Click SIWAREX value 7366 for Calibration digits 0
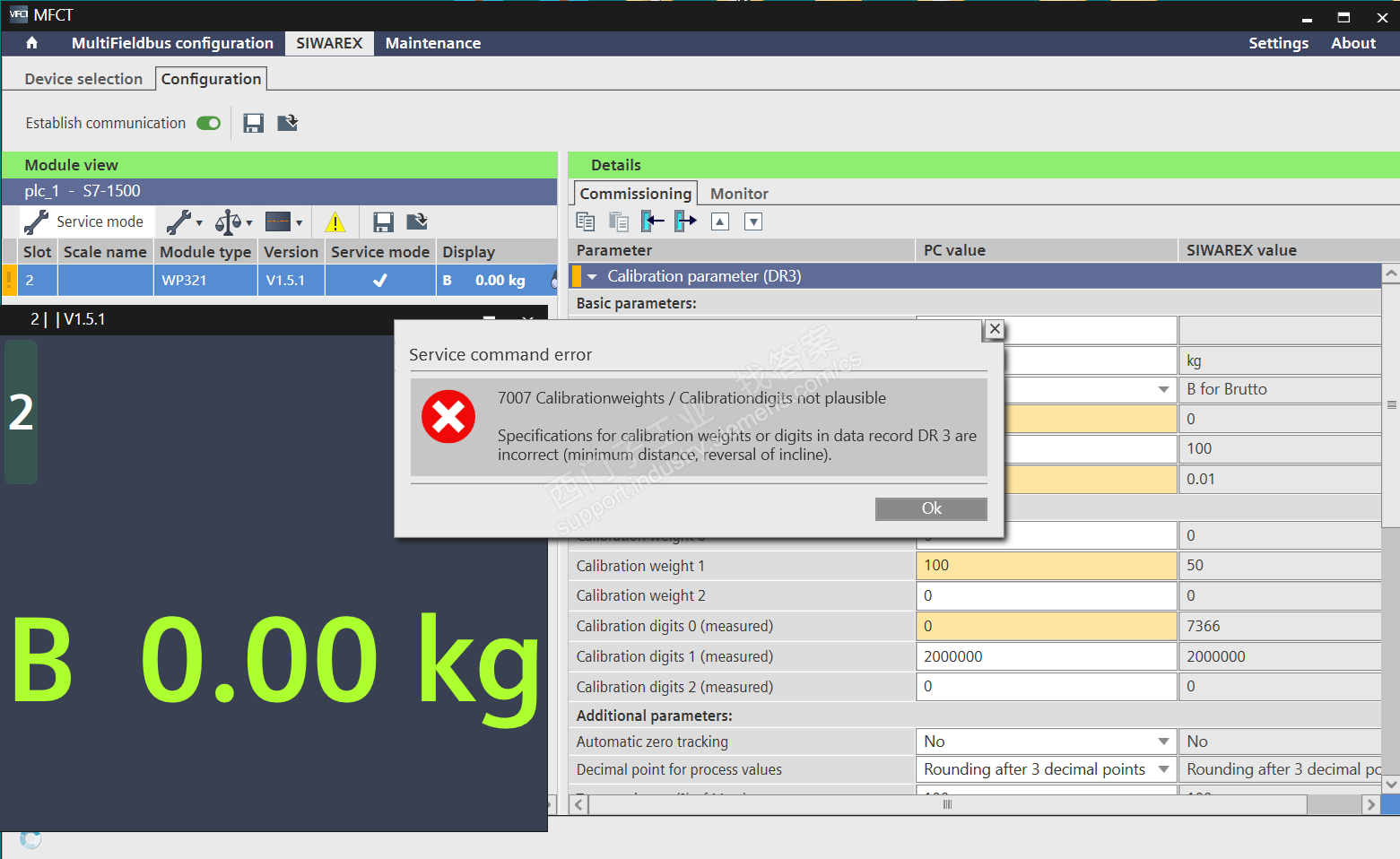Screen dimensions: 1400x859 [x=1280, y=626]
